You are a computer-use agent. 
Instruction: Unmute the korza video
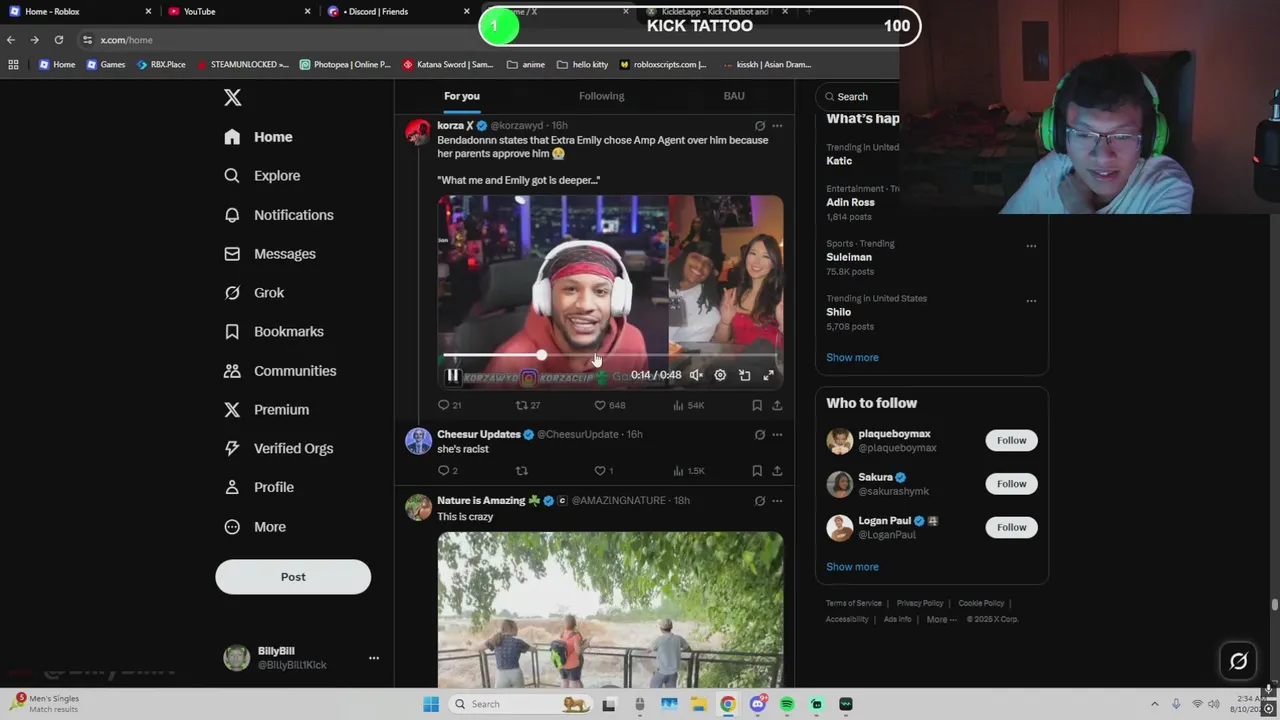[x=696, y=376]
